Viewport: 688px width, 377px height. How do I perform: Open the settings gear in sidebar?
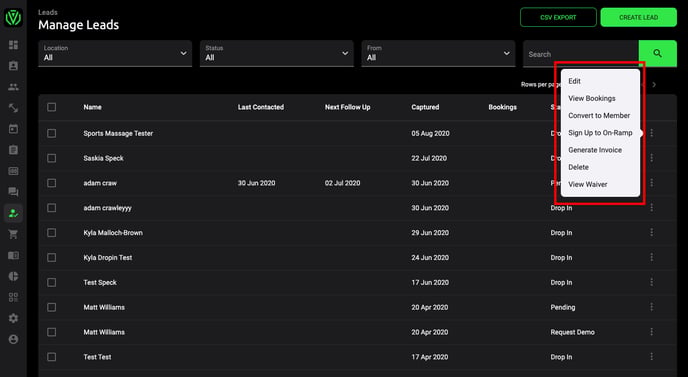14,318
